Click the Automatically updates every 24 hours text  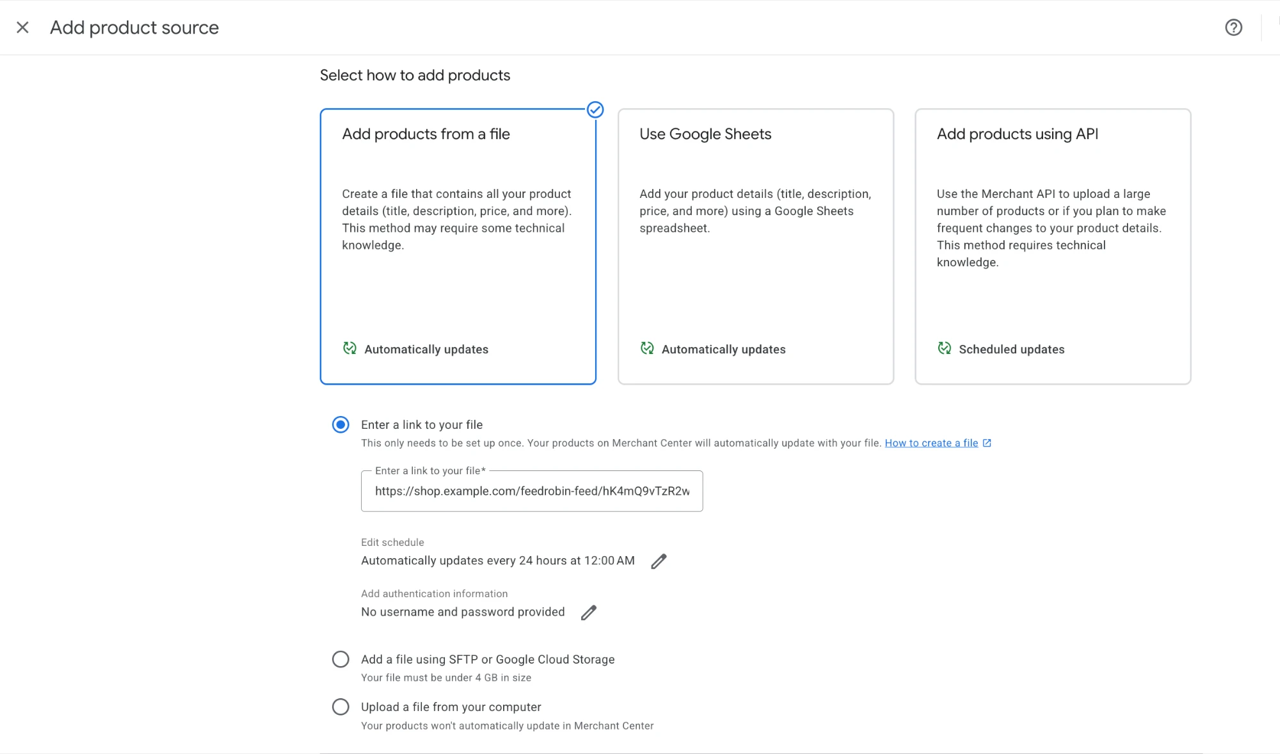(498, 561)
